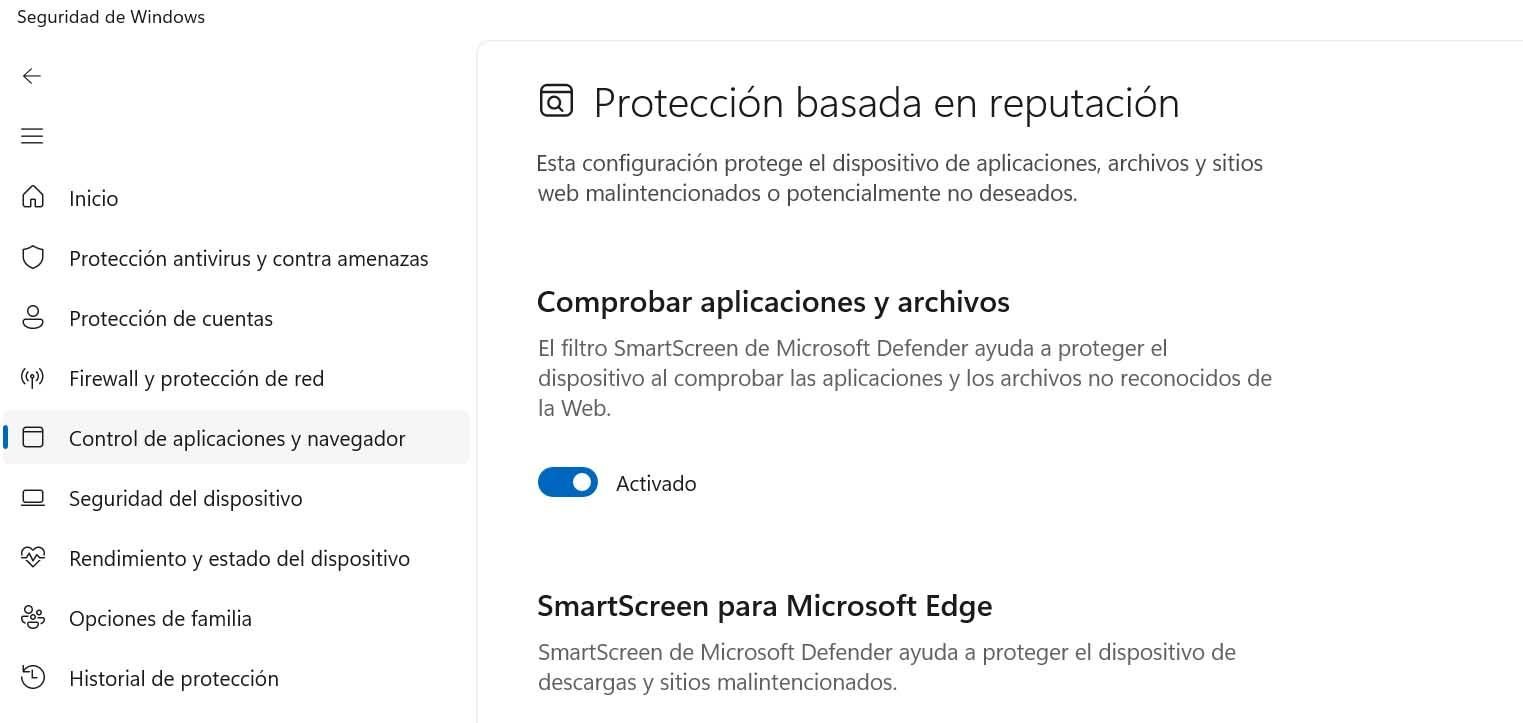Click the protection history clock icon

[x=33, y=677]
